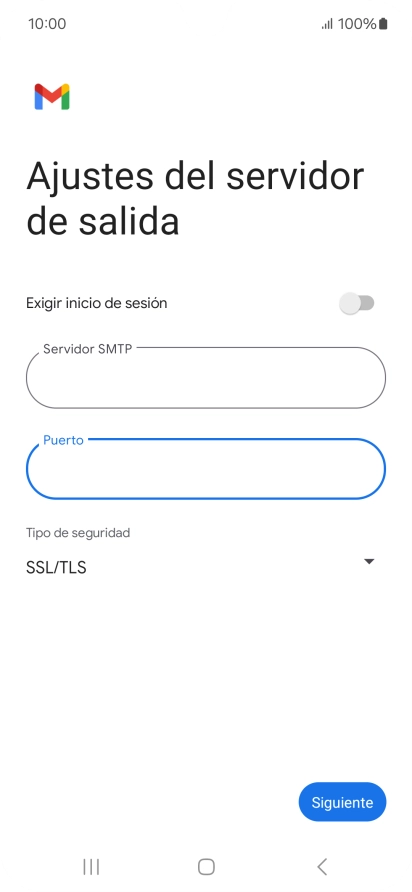Image resolution: width=412 pixels, height=892 pixels.
Task: Tap the Tipo de seguridad label
Action: pos(78,533)
